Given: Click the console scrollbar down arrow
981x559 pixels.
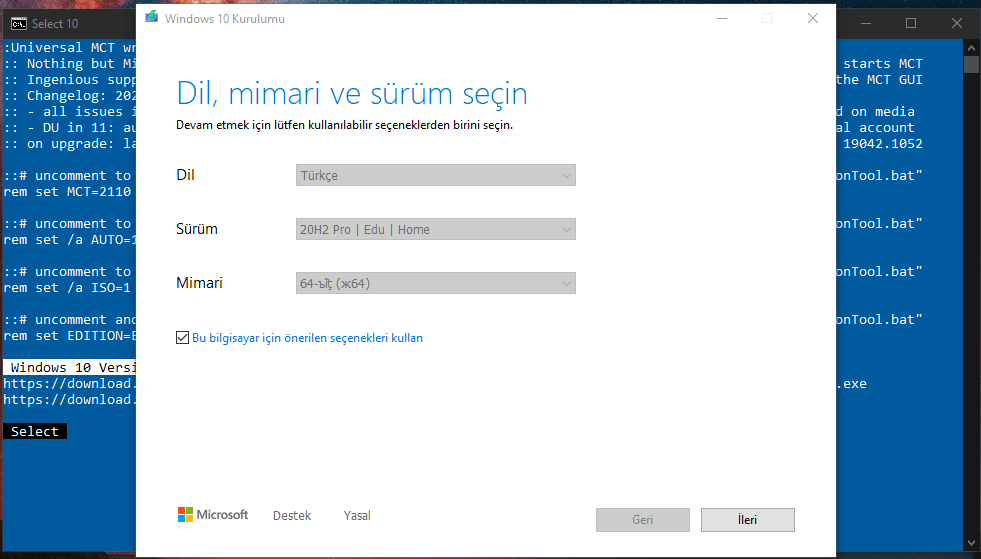Looking at the screenshot, I should tap(971, 542).
